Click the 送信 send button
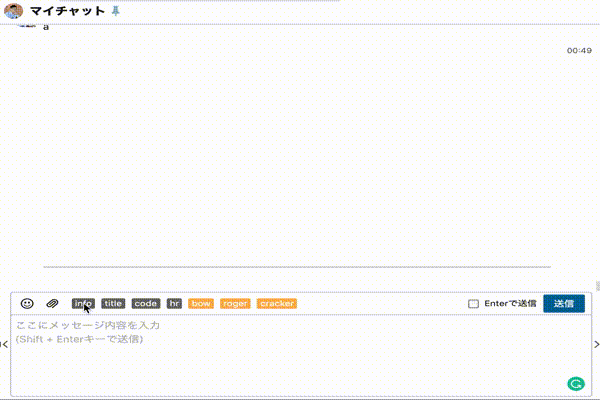Viewport: 600px width, 400px height. click(564, 304)
